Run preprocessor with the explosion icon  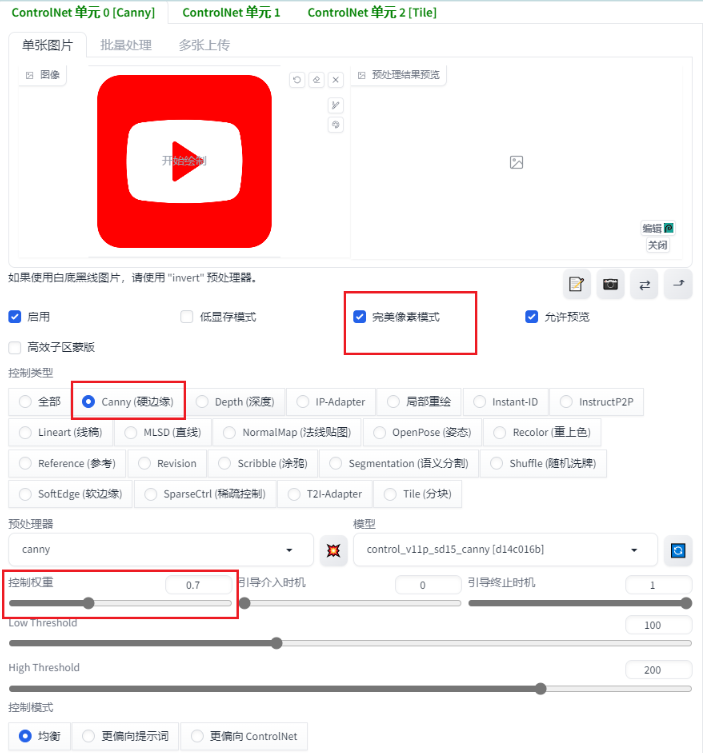[333, 550]
